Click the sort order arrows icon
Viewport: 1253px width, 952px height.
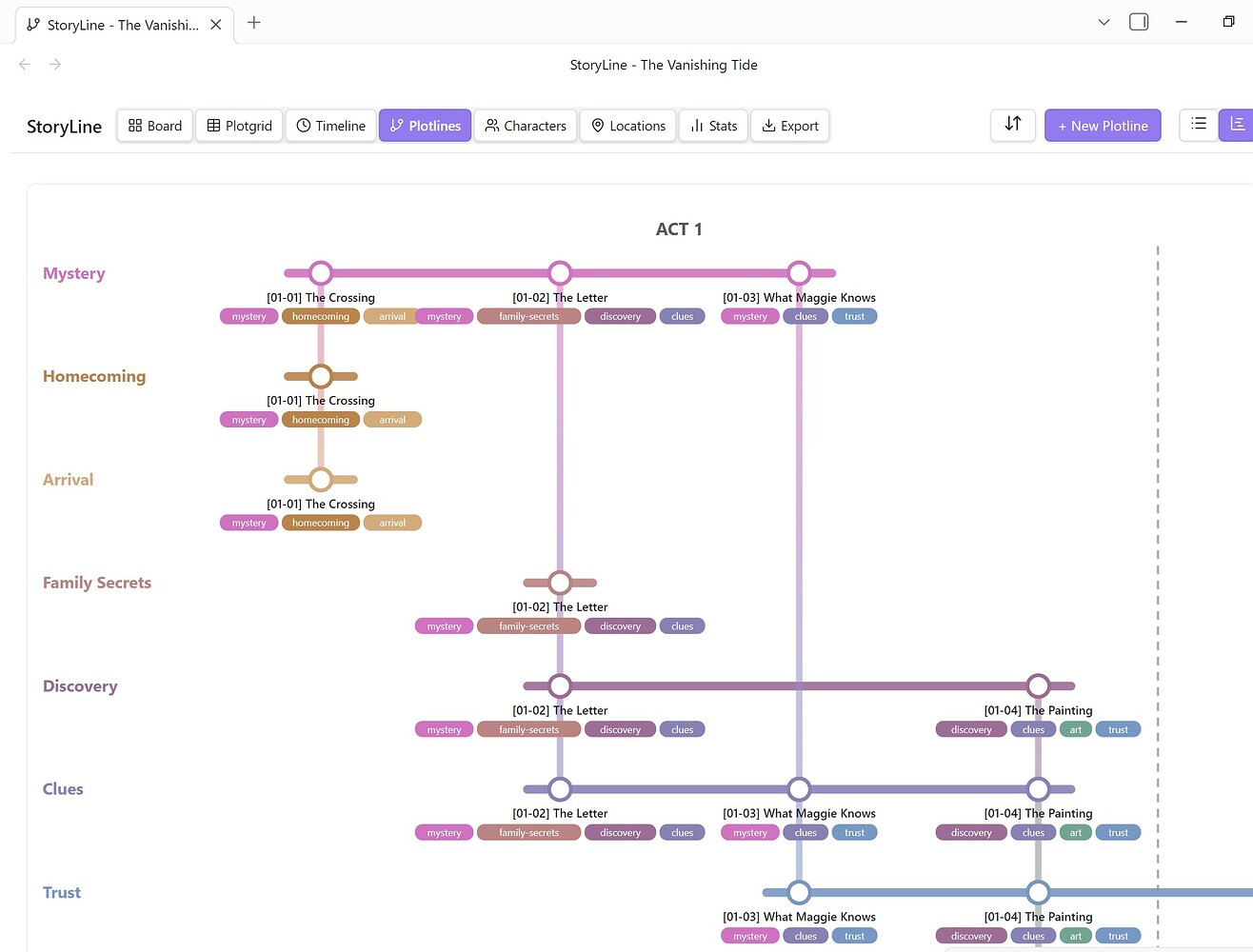coord(1013,125)
